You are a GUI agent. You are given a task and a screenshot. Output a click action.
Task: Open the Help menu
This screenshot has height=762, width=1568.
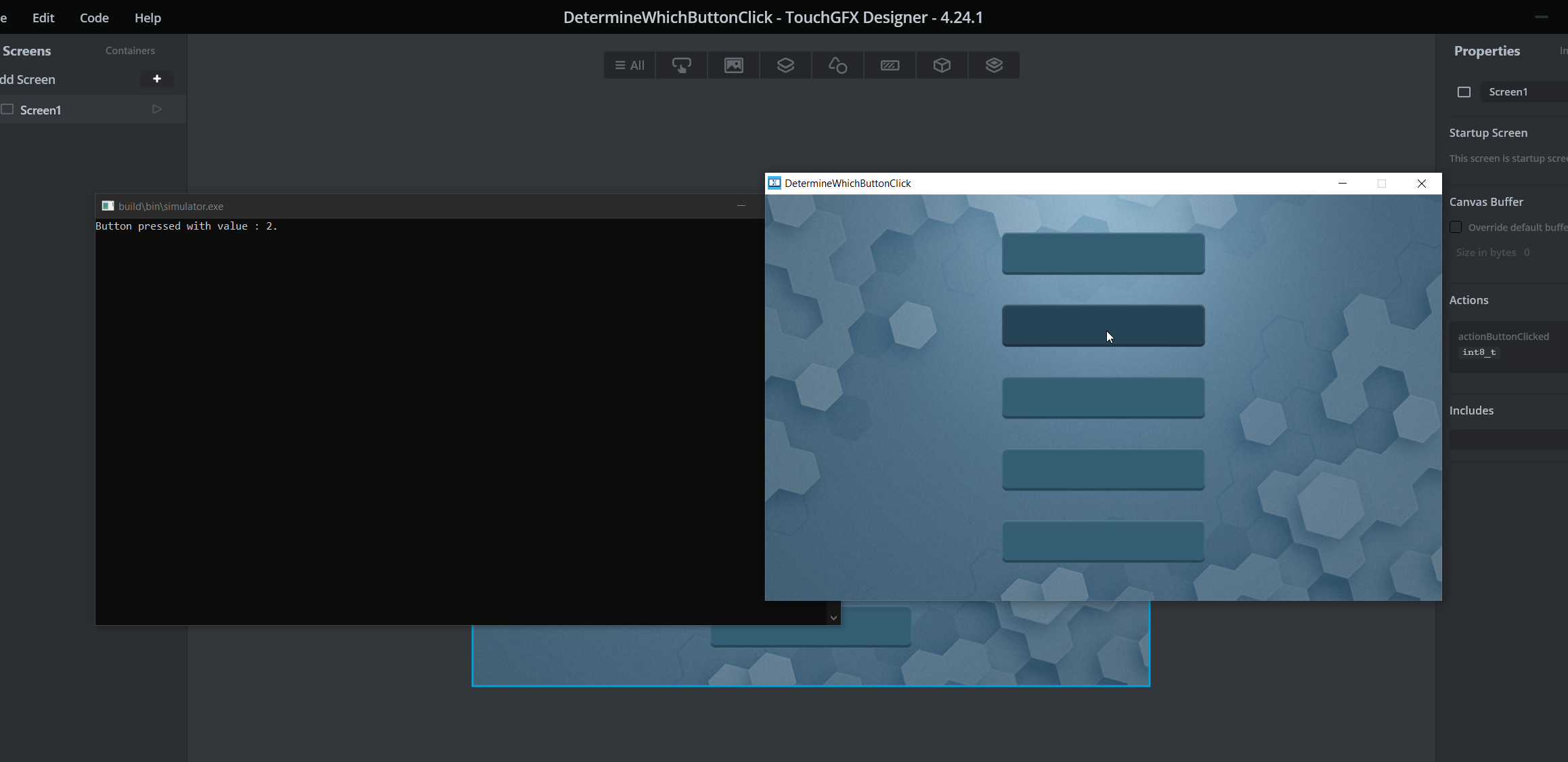148,18
